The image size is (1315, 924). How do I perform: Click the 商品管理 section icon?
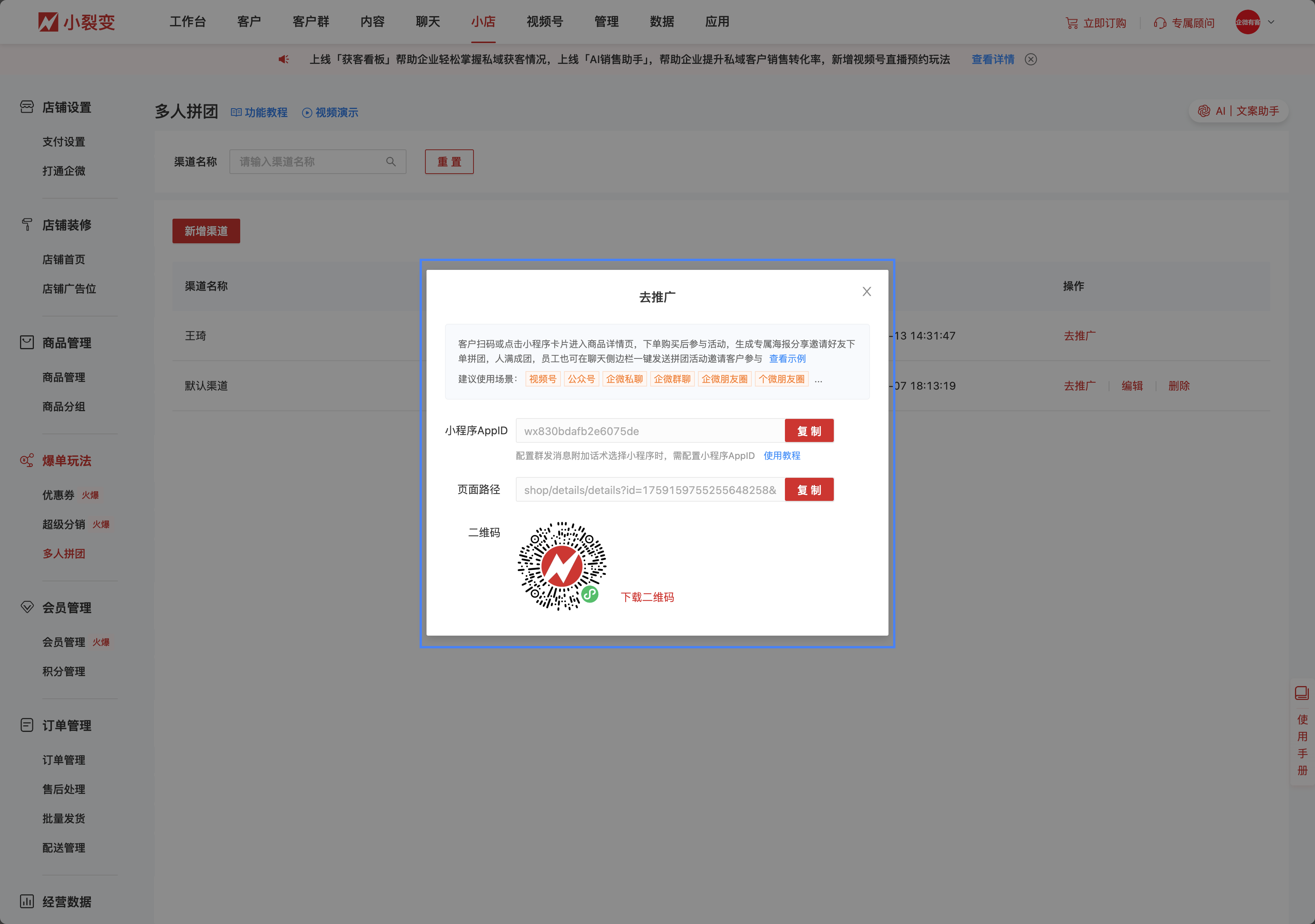(x=26, y=343)
